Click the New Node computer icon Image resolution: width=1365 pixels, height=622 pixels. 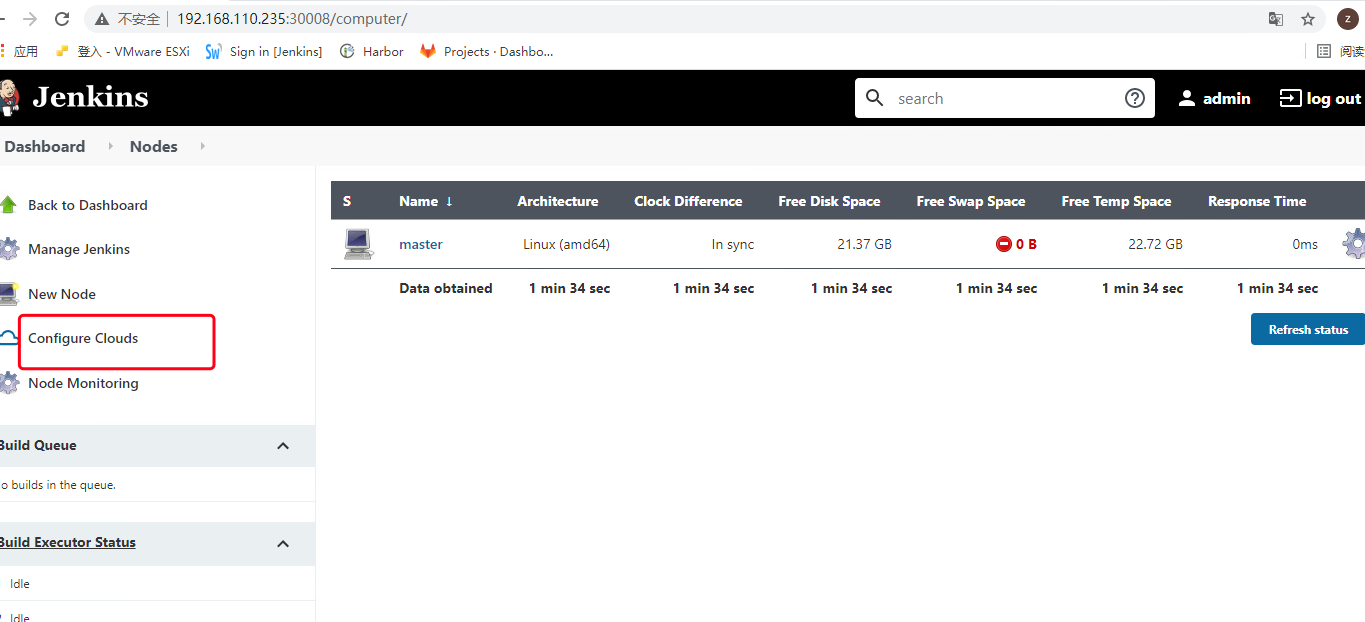tap(8, 294)
